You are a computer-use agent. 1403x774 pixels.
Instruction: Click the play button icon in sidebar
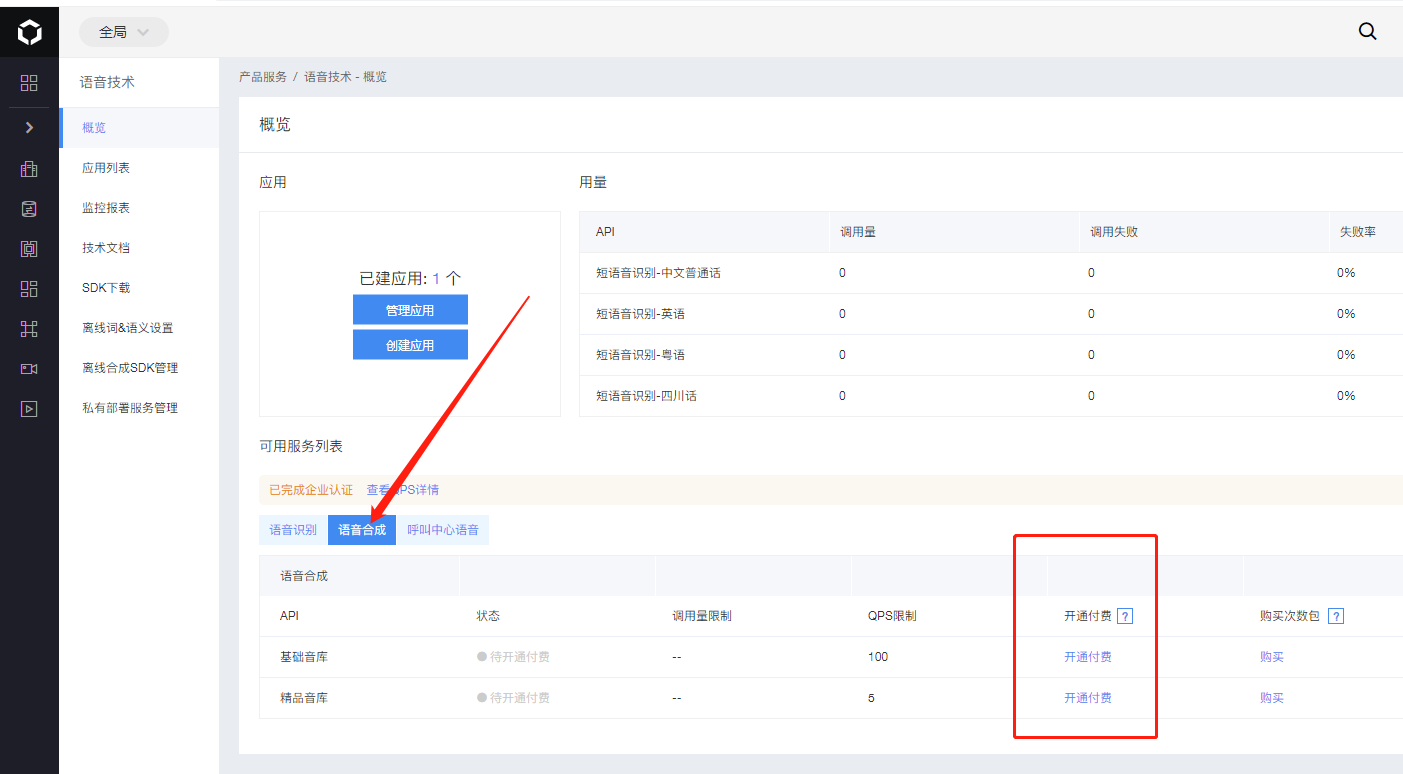(29, 409)
